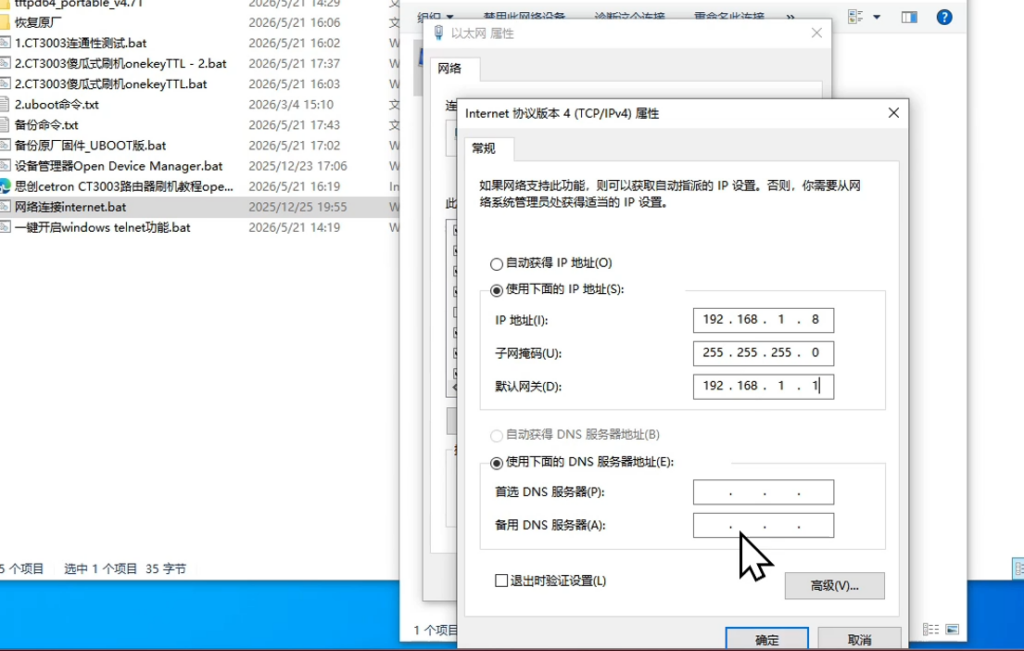Toggle the preview pane icon
The height and width of the screenshot is (651, 1024).
[x=909, y=17]
